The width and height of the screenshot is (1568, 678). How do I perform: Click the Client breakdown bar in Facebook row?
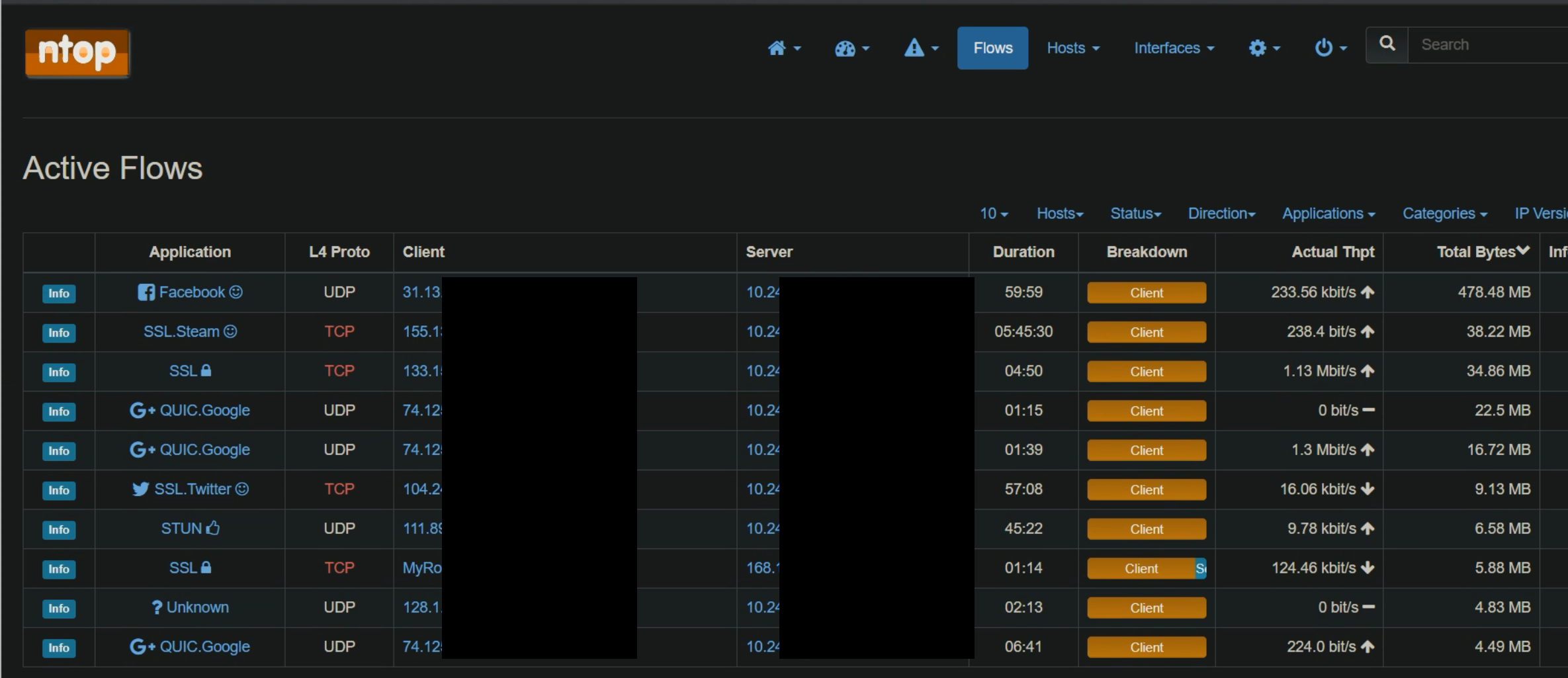1147,292
